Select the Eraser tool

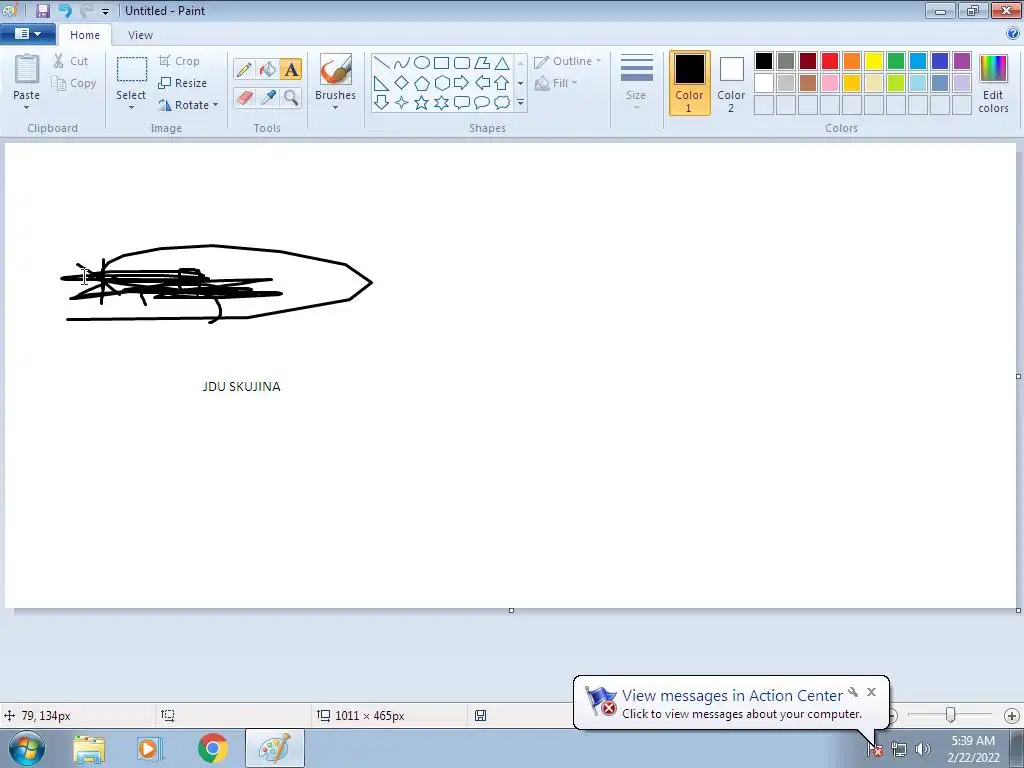pyautogui.click(x=244, y=98)
